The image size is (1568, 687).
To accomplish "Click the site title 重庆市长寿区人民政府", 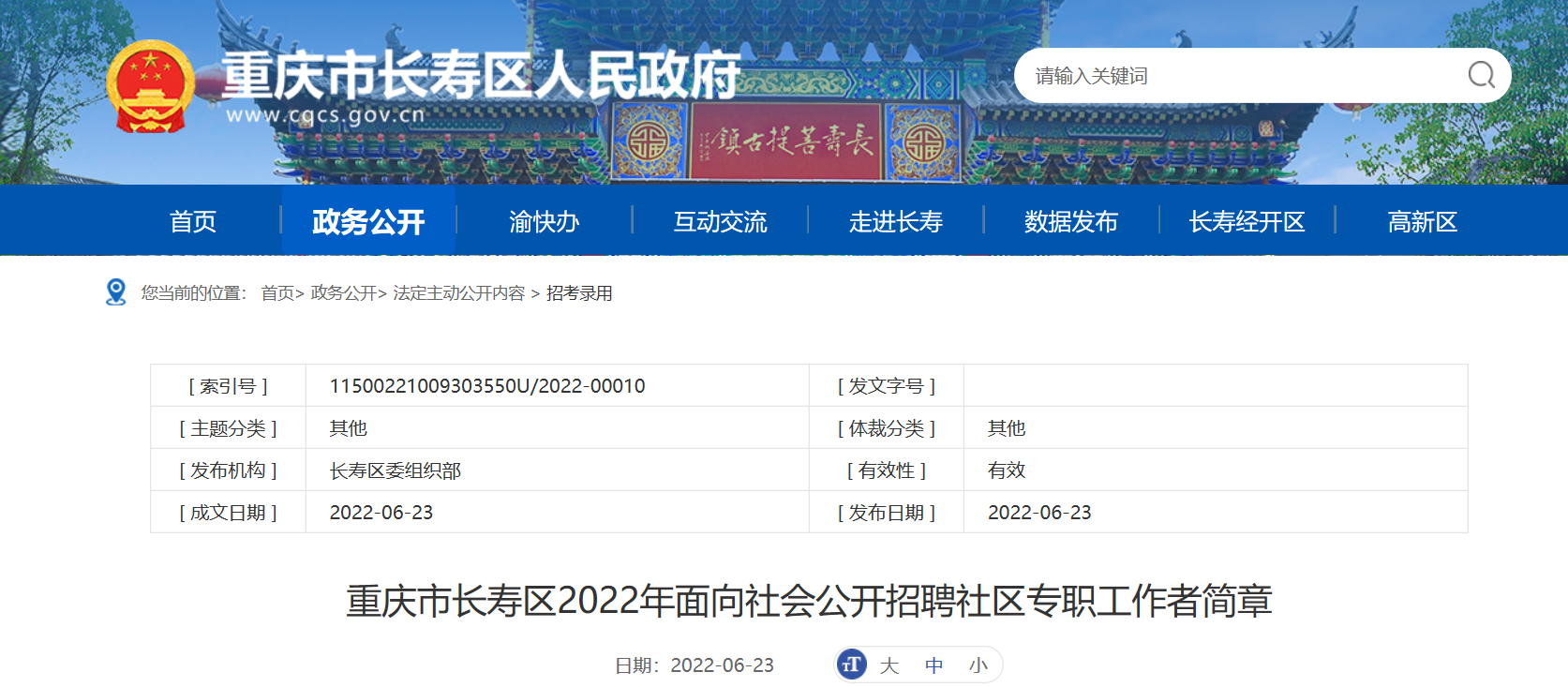I will (481, 75).
